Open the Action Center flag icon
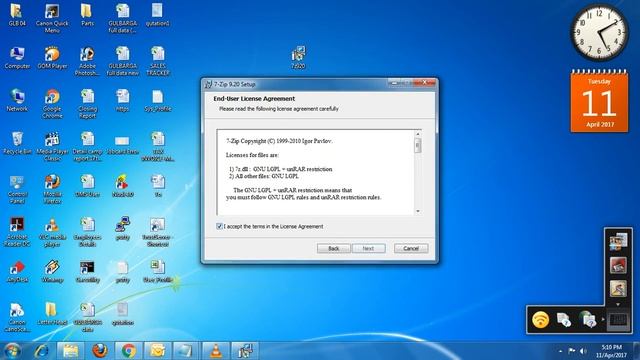The height and width of the screenshot is (360, 640). [571, 351]
